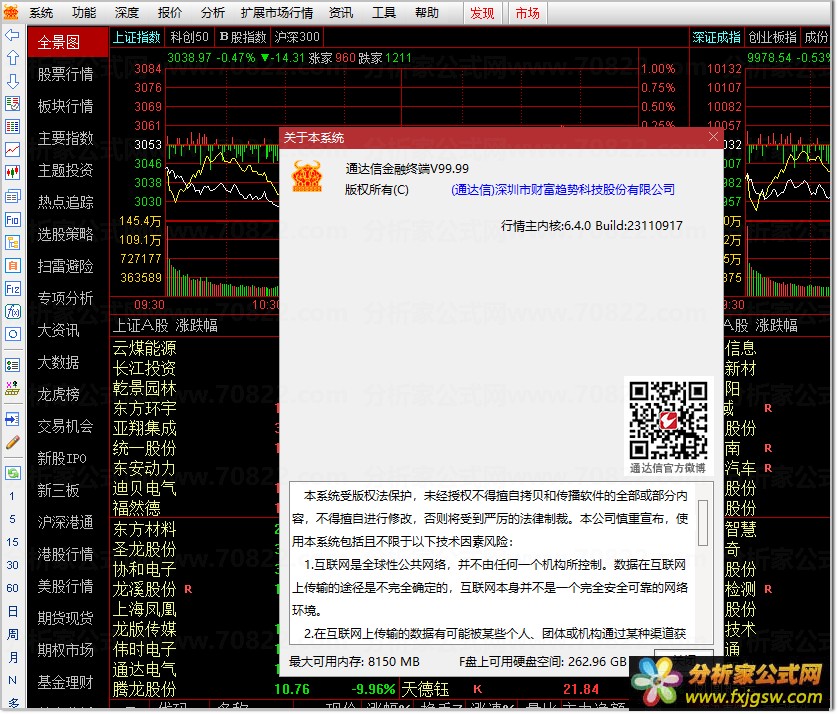Image resolution: width=839 pixels, height=714 pixels.
Task: Switch to the 市场 tab
Action: click(527, 13)
